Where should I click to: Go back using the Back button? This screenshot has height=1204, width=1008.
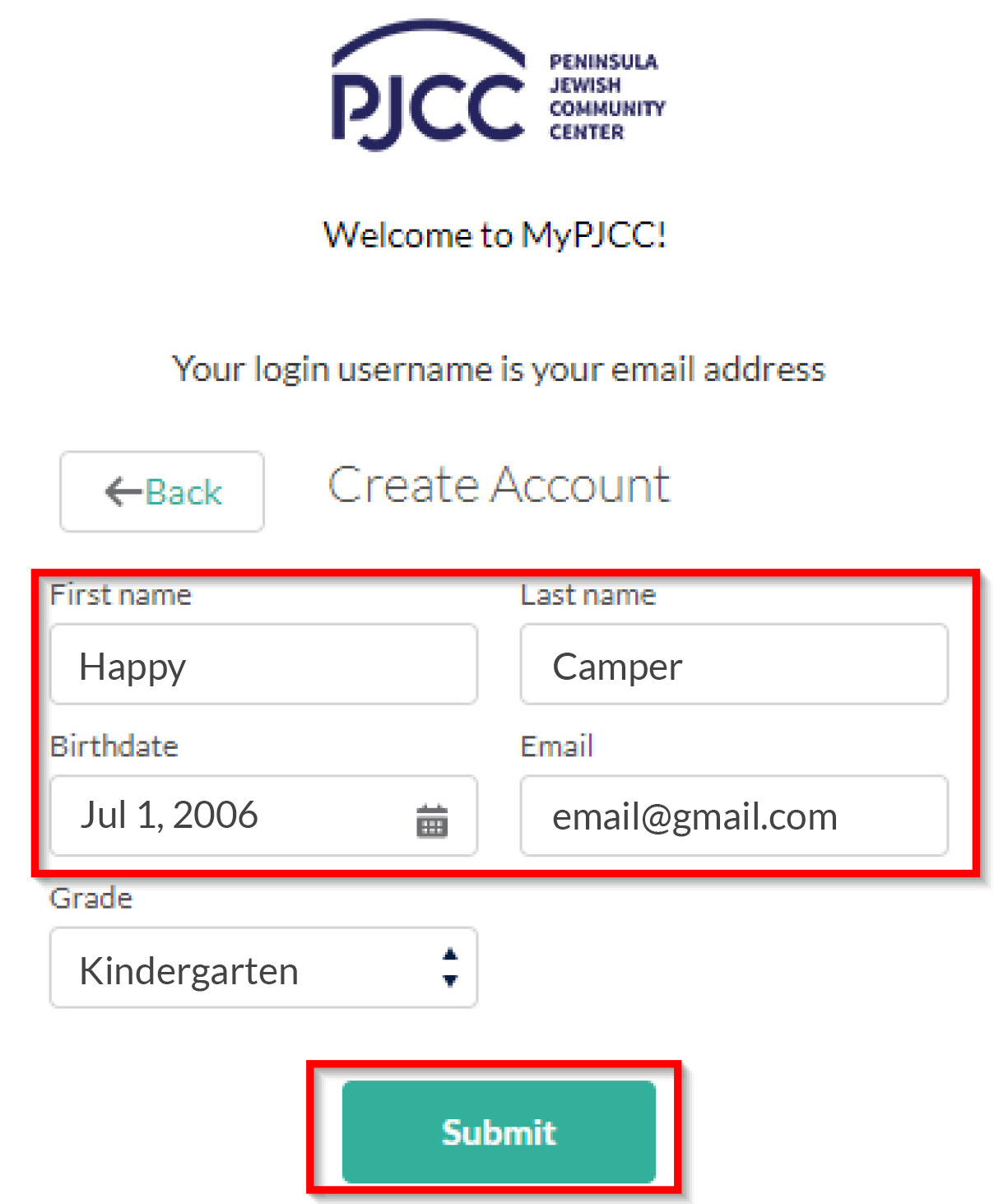click(162, 491)
